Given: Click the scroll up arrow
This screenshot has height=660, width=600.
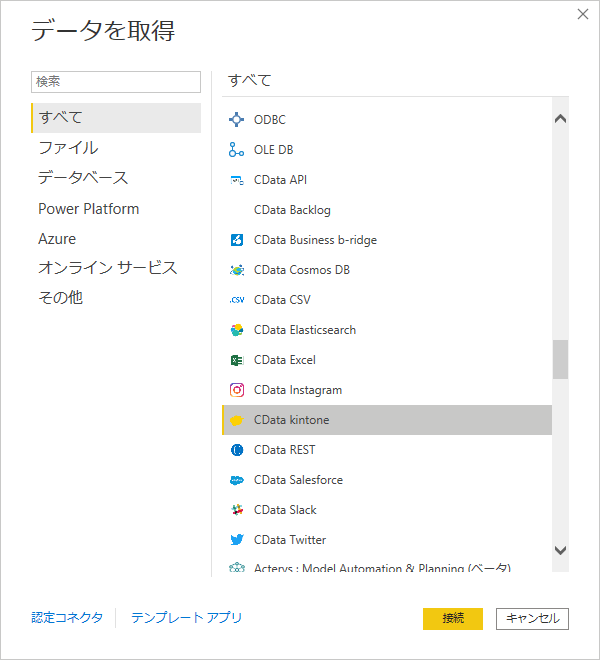Looking at the screenshot, I should [x=560, y=119].
